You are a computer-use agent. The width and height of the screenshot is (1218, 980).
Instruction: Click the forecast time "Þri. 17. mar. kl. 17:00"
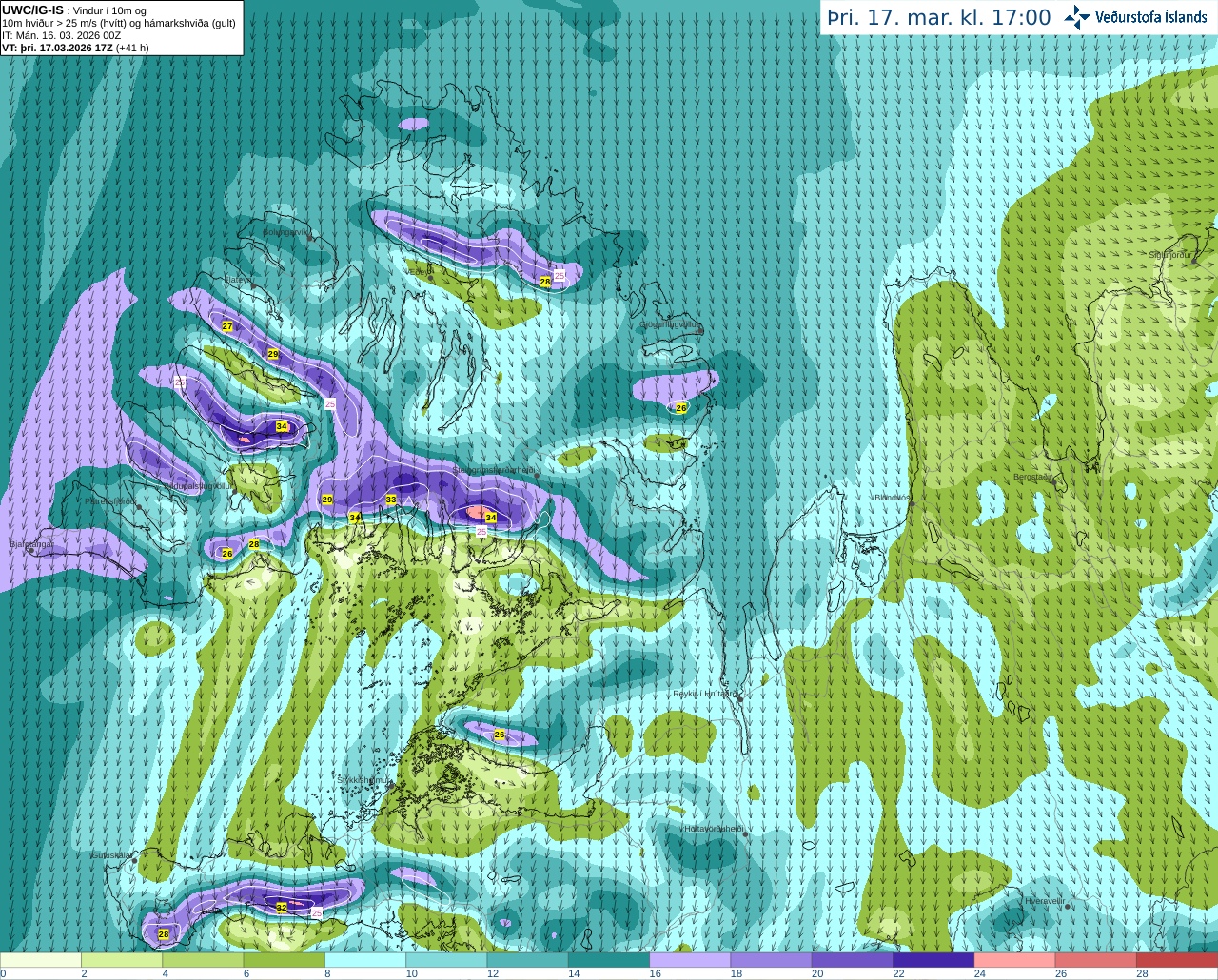tap(938, 18)
